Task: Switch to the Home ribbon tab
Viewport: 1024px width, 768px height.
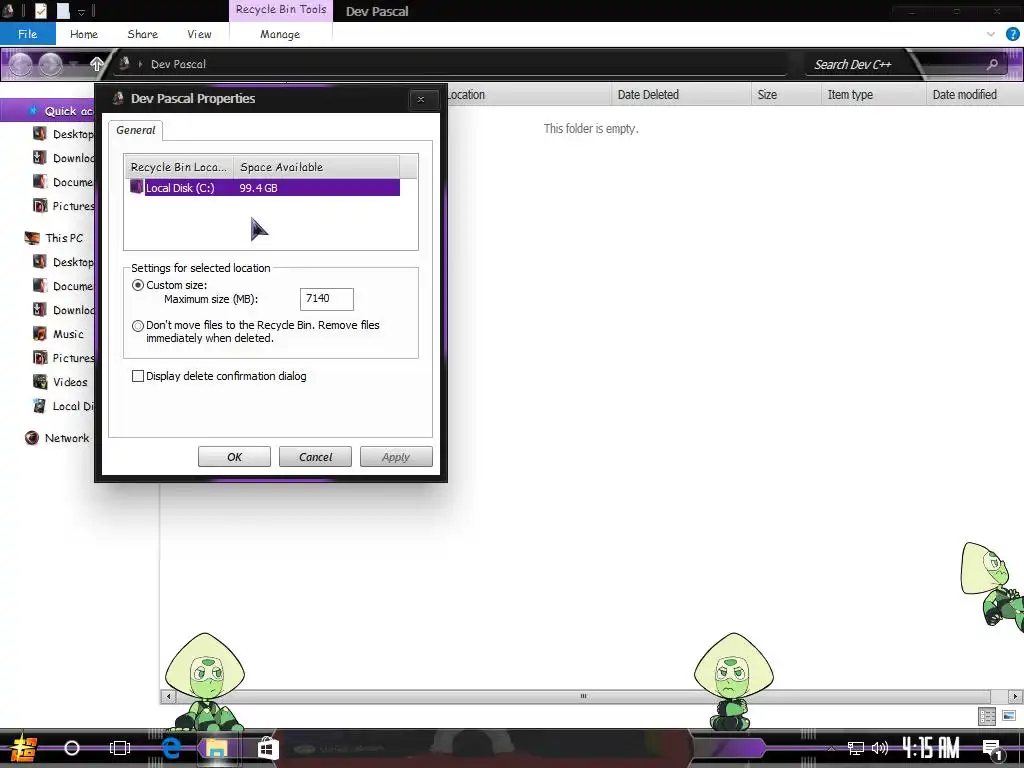Action: [84, 34]
